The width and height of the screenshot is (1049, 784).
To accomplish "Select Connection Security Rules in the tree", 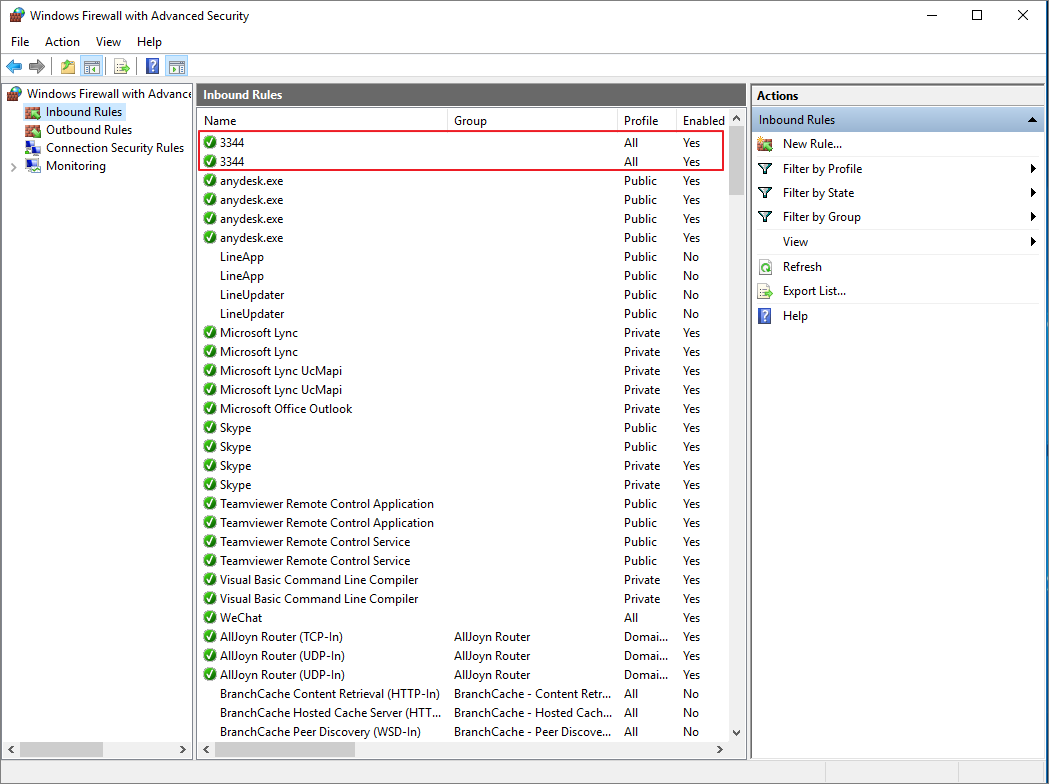I will pos(115,148).
